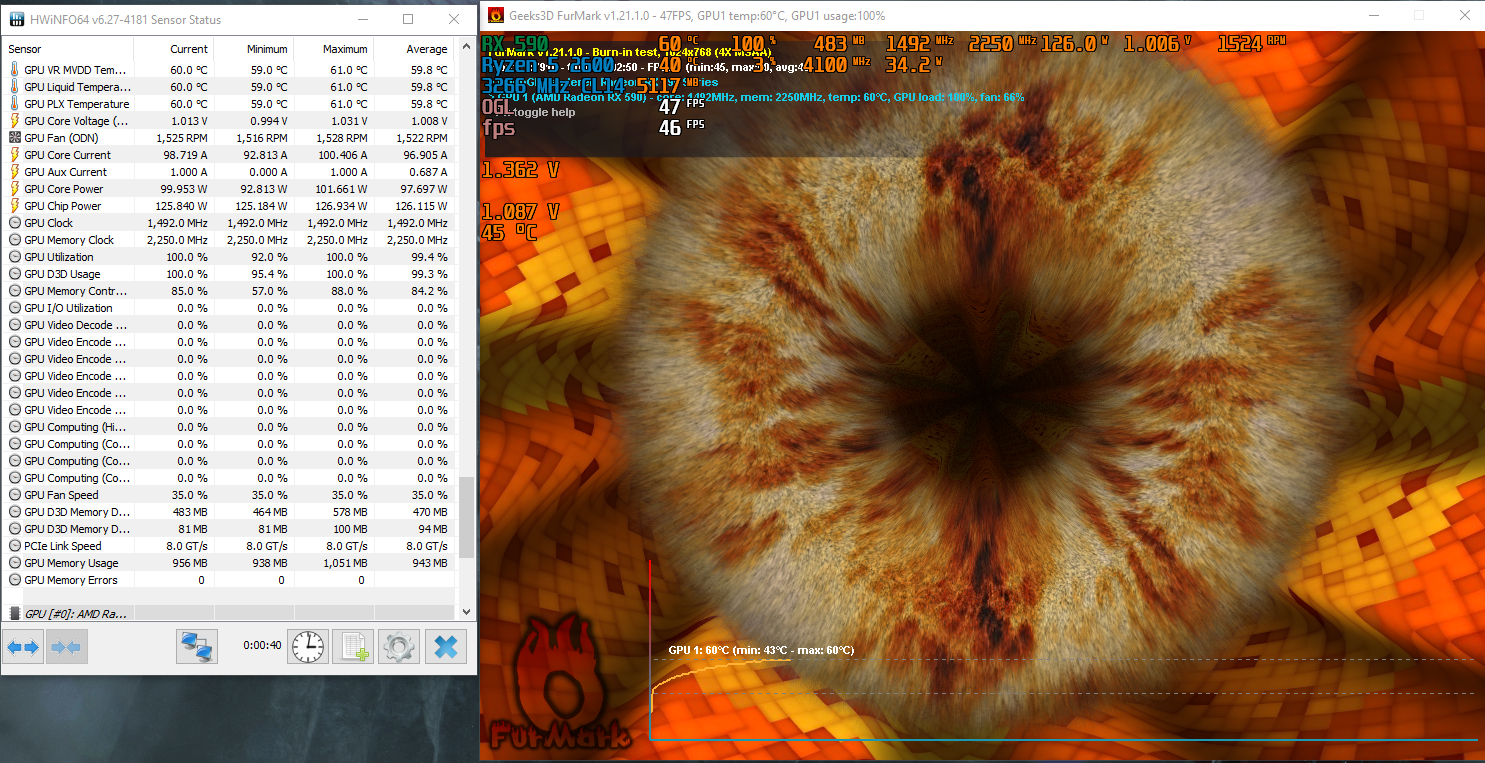Start logging with the sheet-plus icon

click(353, 647)
